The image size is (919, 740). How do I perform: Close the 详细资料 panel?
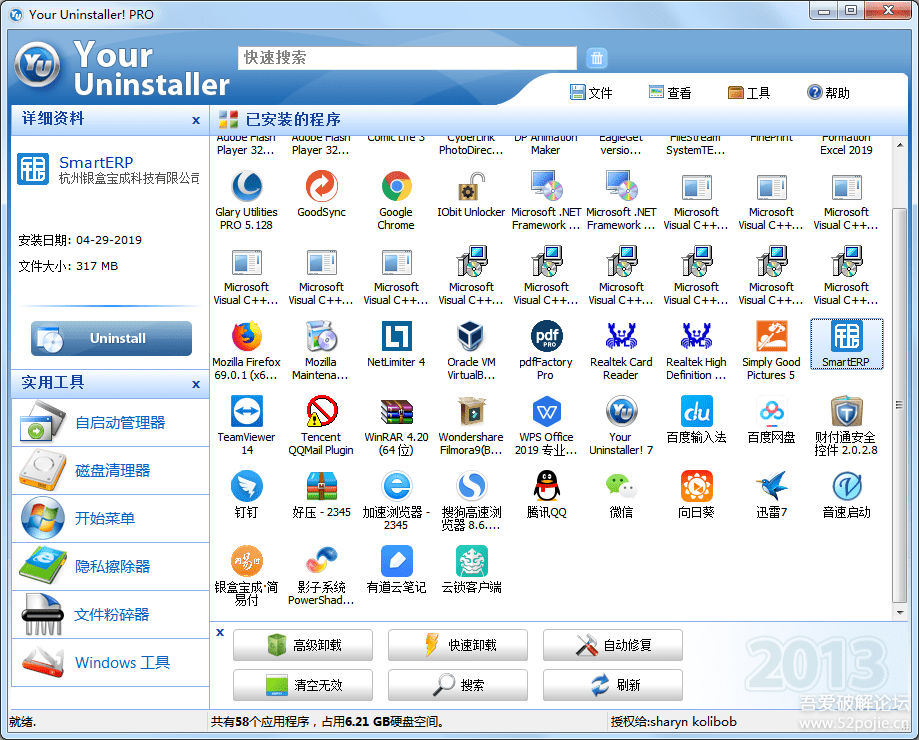pyautogui.click(x=196, y=120)
